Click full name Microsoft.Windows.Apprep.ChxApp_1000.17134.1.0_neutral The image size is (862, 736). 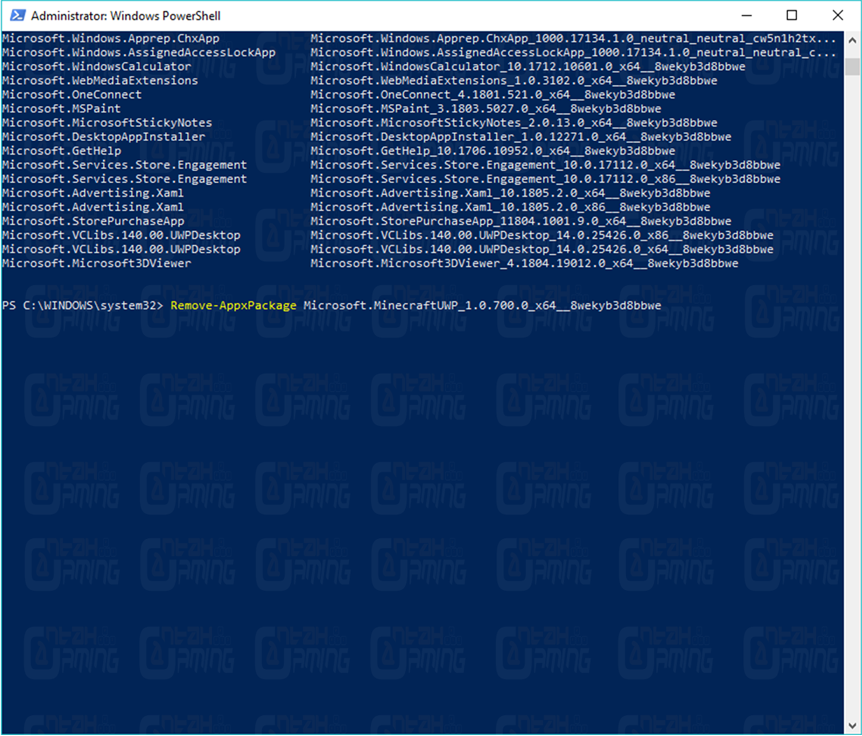[573, 38]
